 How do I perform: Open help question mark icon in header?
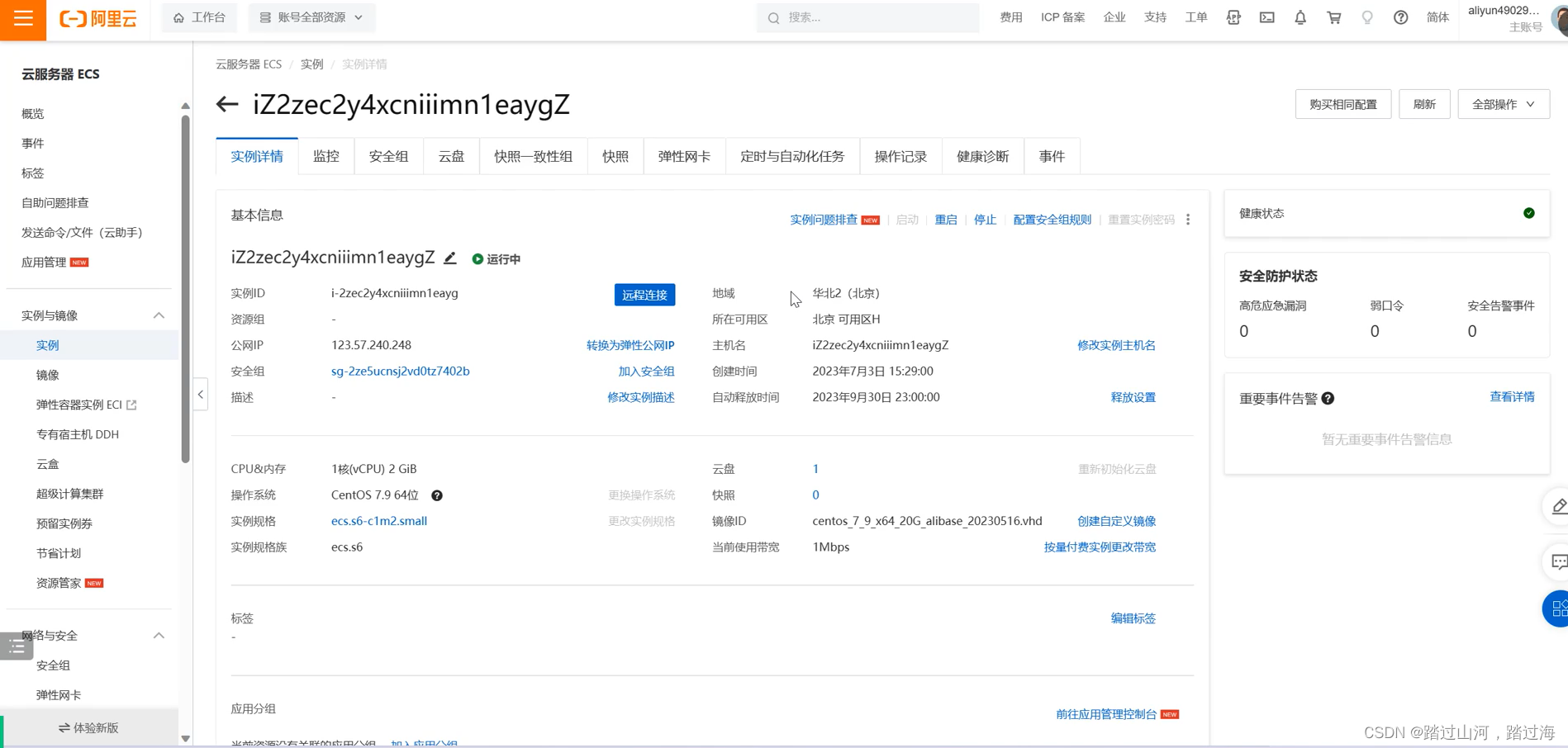coord(1401,17)
